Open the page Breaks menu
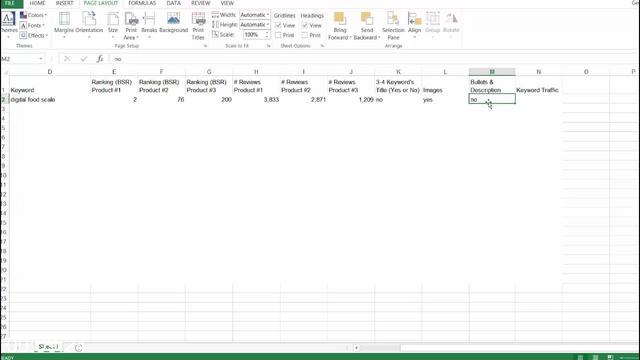Viewport: 640px width, 360px height. pyautogui.click(x=149, y=25)
